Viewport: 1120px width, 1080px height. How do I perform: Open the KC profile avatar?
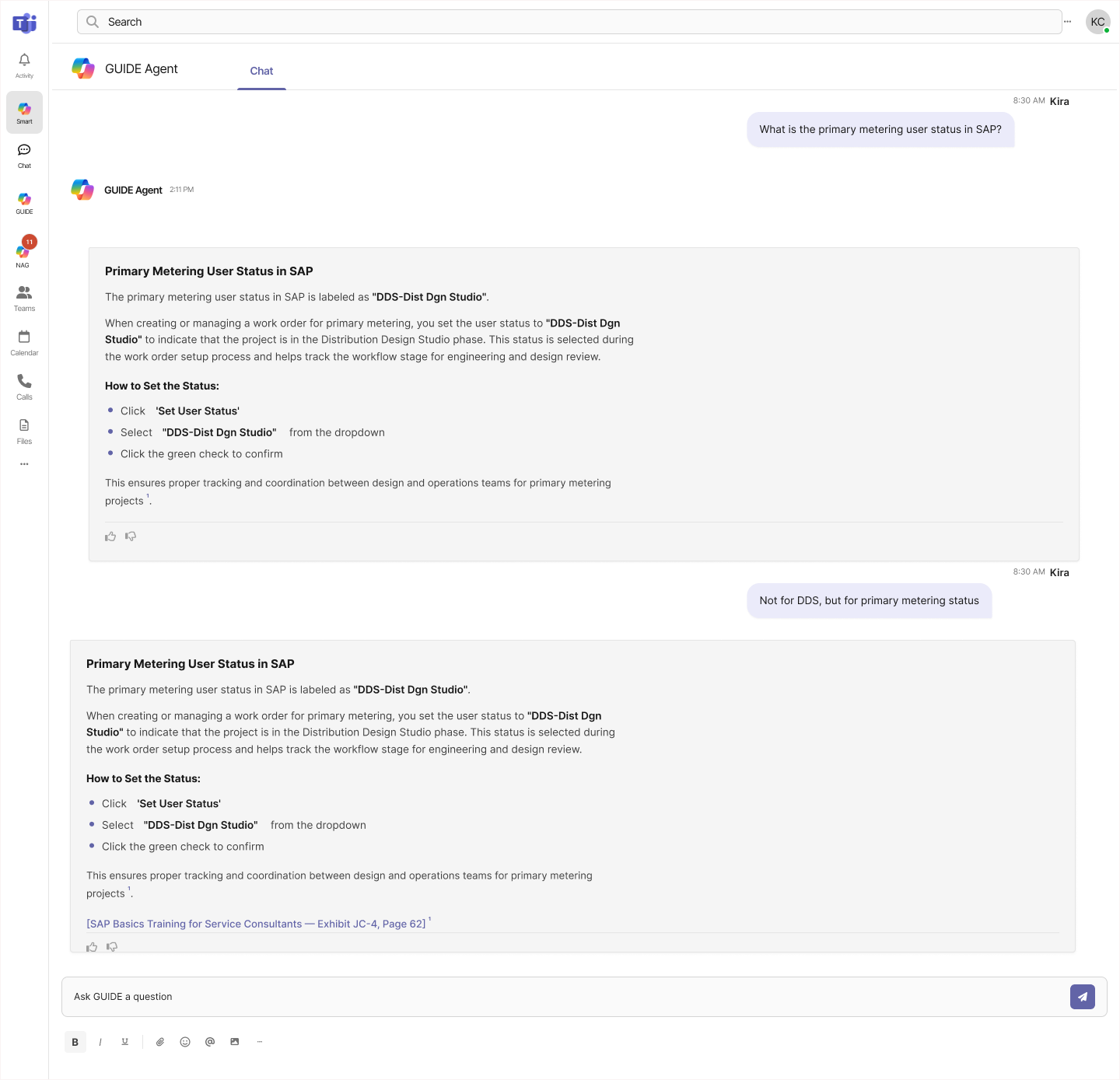tap(1097, 22)
